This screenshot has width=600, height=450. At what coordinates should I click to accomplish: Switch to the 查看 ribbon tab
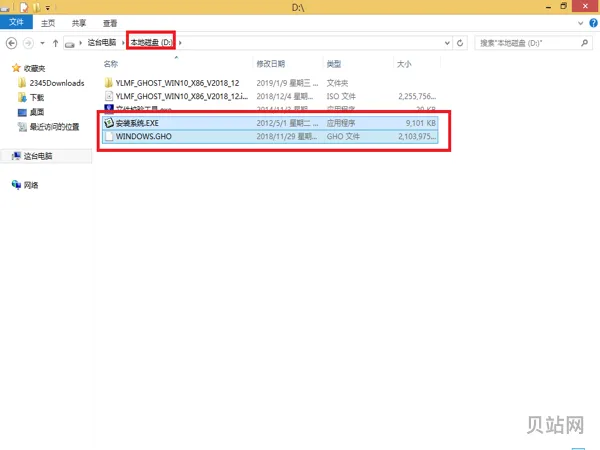point(110,23)
